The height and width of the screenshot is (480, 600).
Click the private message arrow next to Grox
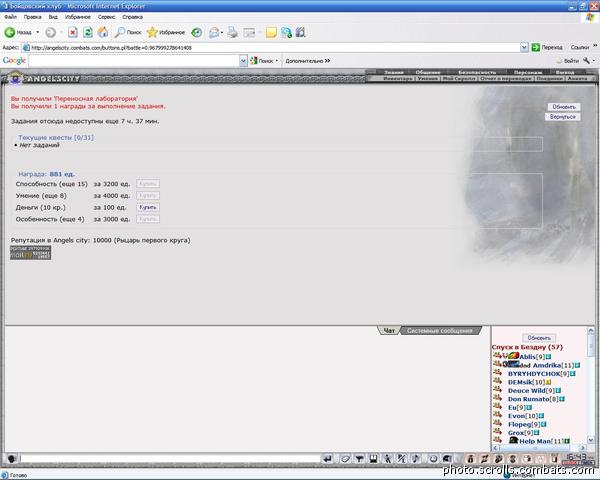497,431
